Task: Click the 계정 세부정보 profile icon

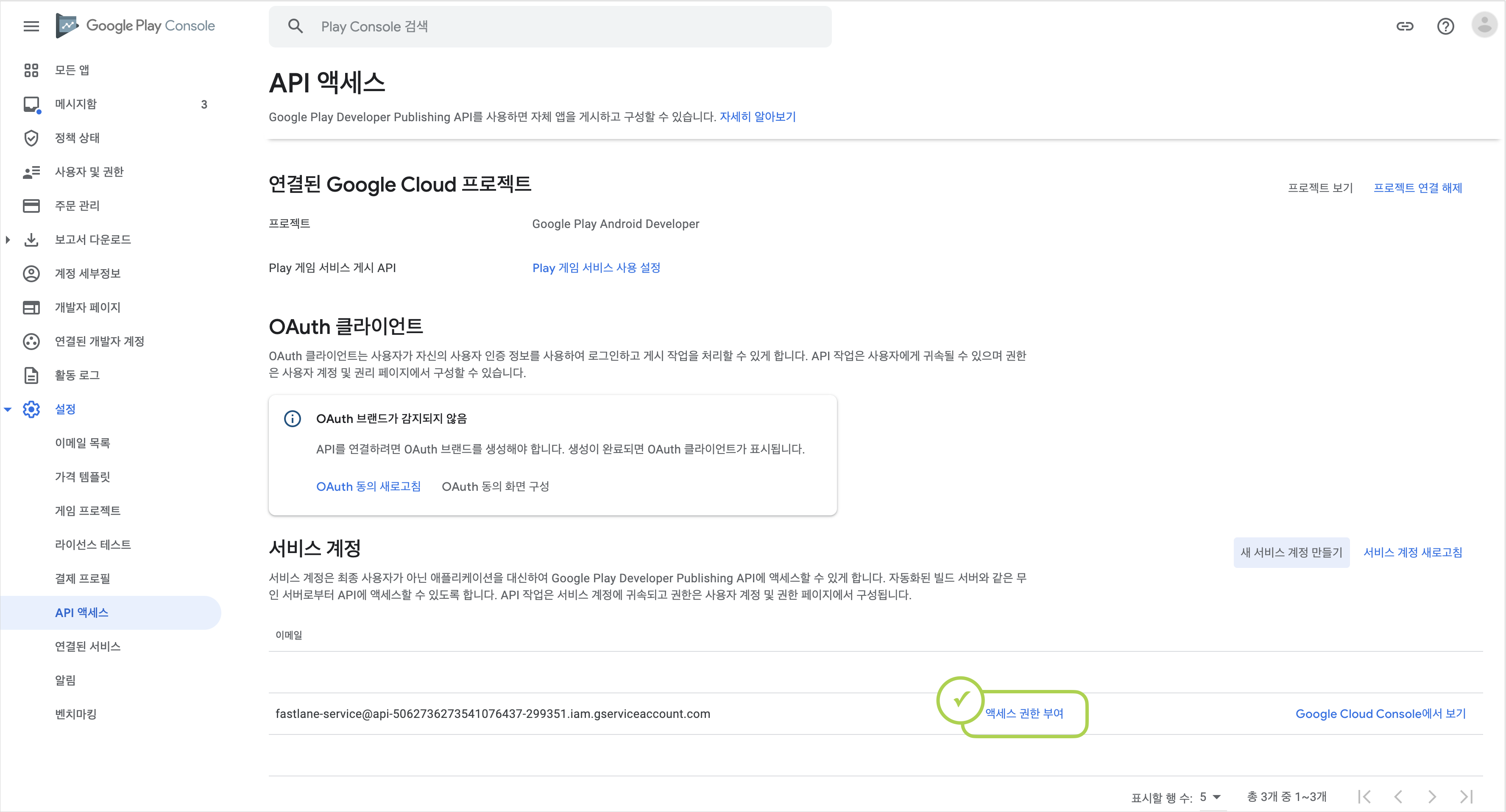Action: click(x=31, y=273)
